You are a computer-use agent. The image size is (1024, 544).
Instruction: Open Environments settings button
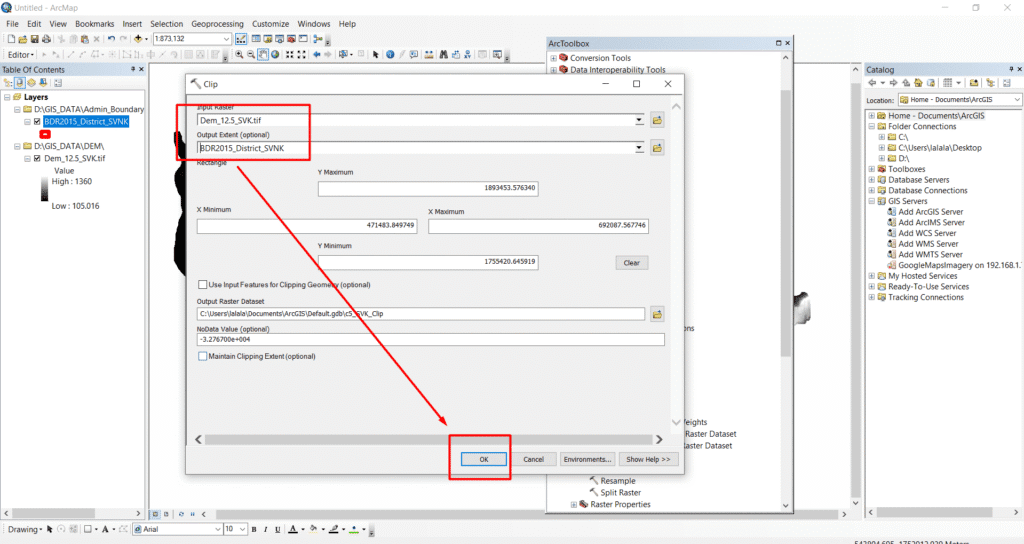(587, 459)
